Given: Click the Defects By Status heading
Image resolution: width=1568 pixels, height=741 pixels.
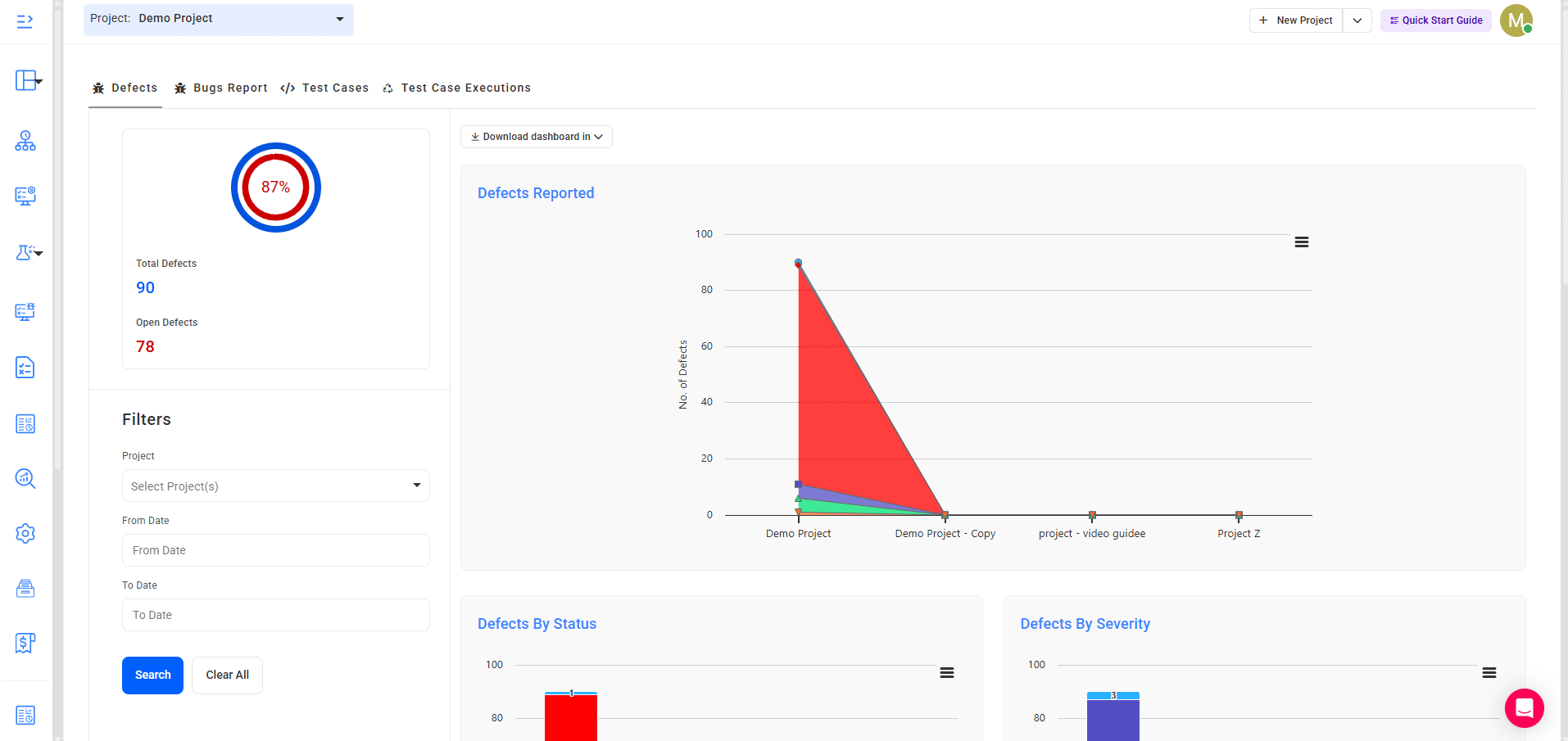Looking at the screenshot, I should coord(537,624).
